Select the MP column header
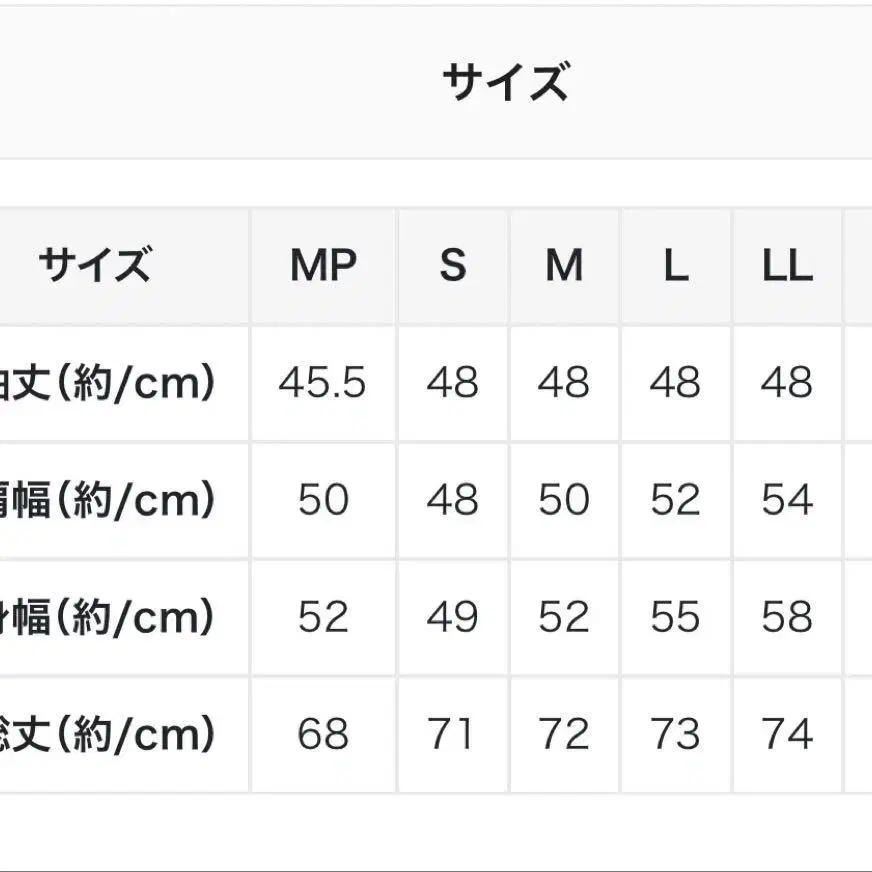This screenshot has height=872, width=872. click(323, 266)
